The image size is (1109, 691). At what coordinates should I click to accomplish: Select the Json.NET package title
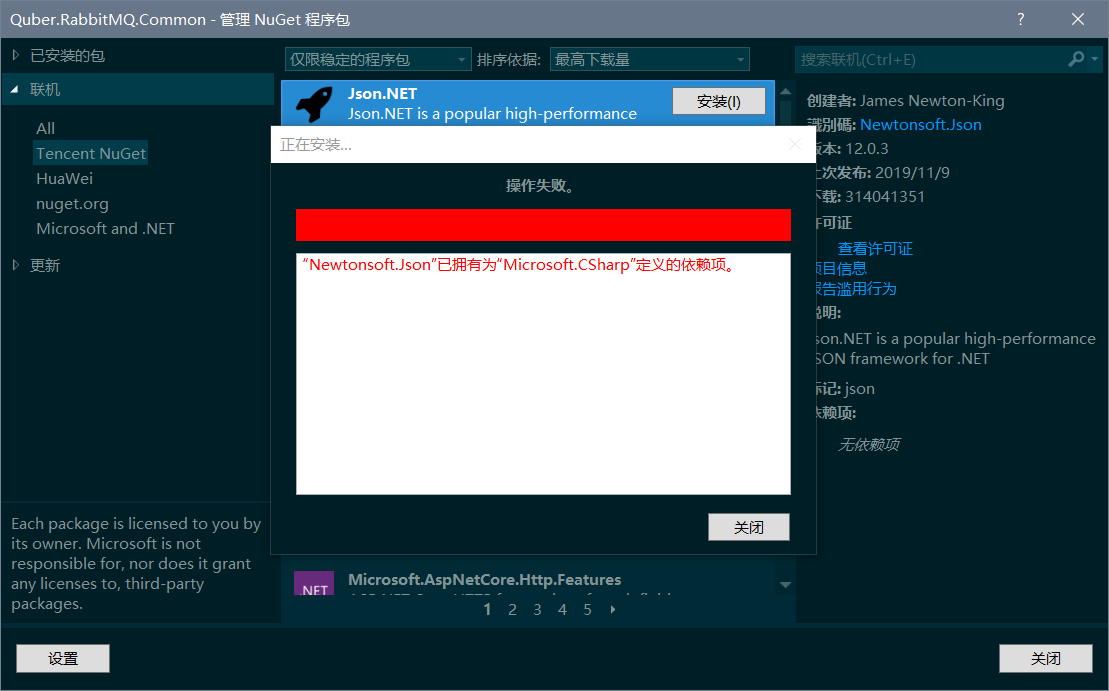382,93
